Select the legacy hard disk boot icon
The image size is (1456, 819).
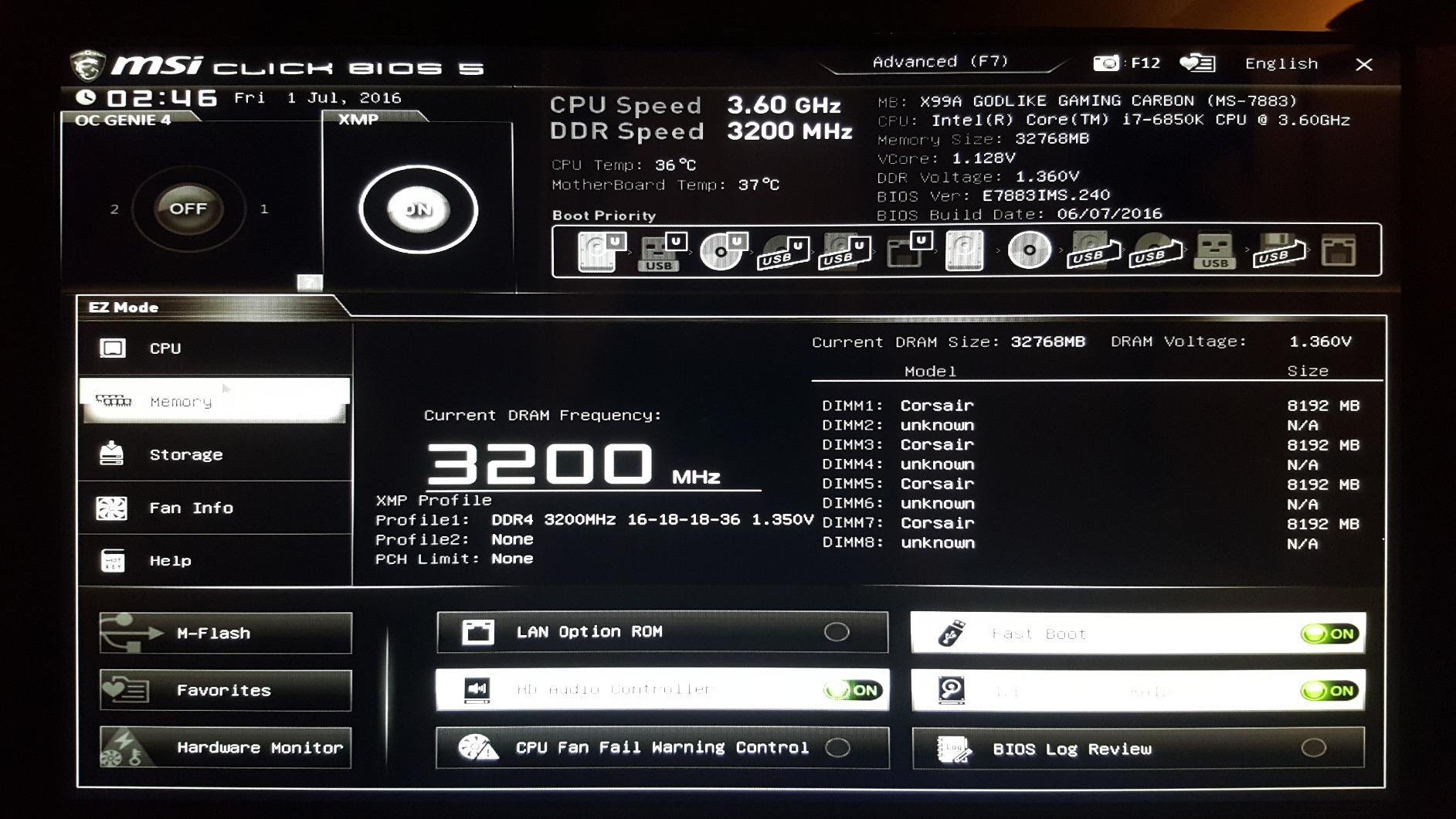pos(964,250)
